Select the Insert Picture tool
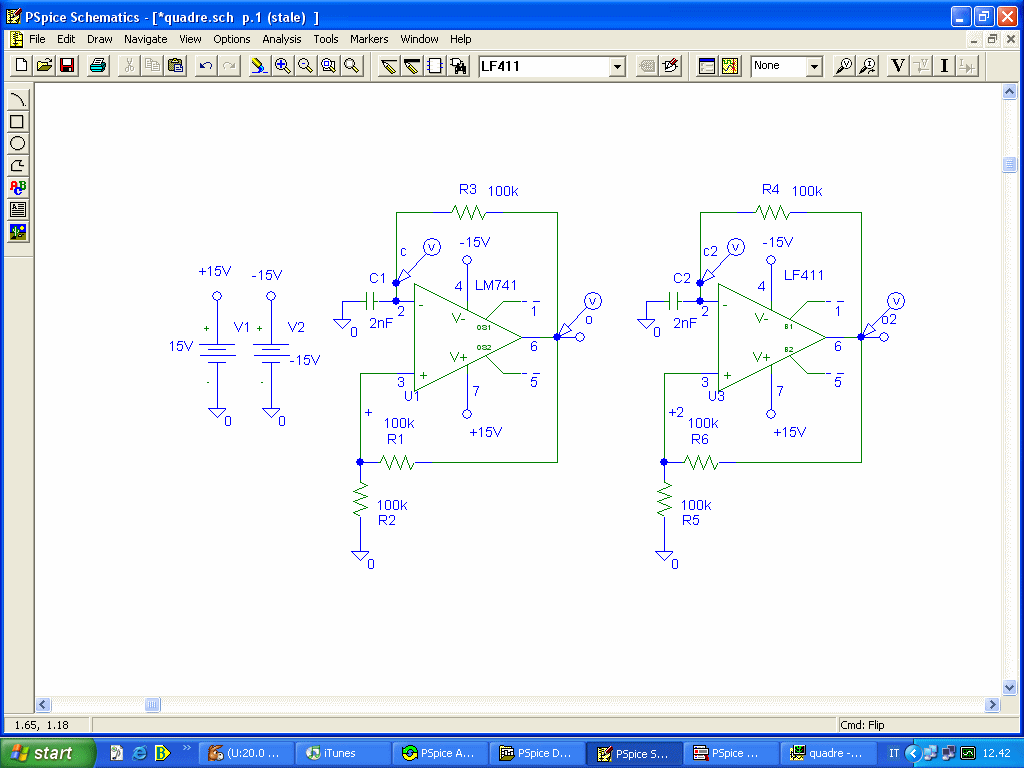This screenshot has width=1024, height=768. point(18,232)
